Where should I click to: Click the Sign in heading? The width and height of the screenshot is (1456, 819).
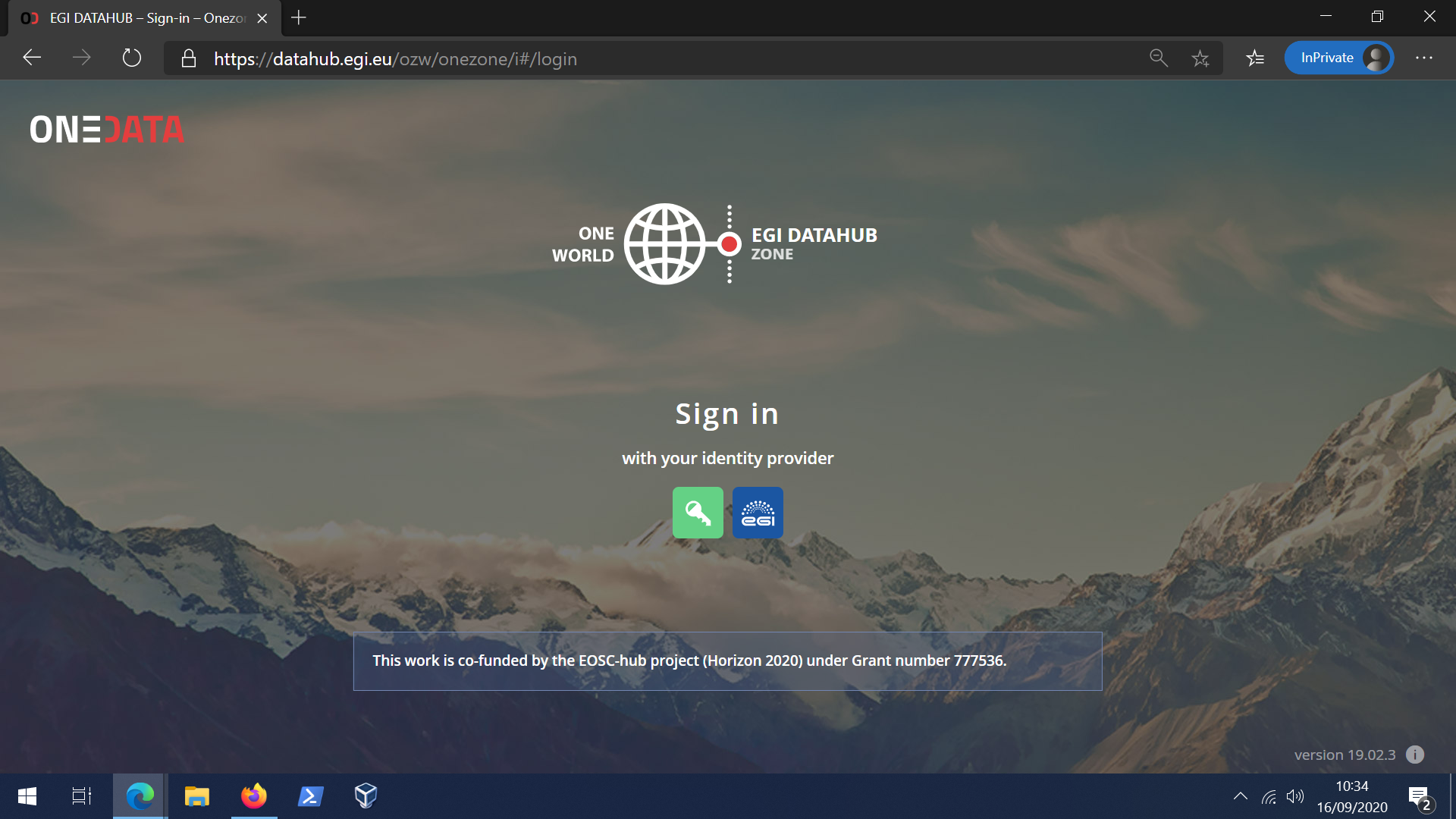point(727,414)
